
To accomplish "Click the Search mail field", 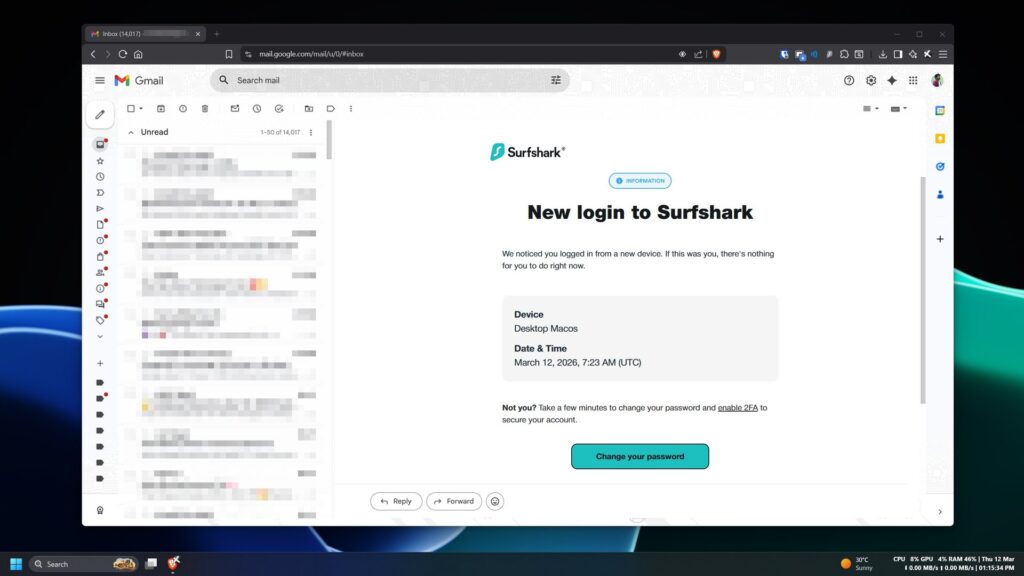I will click(389, 80).
